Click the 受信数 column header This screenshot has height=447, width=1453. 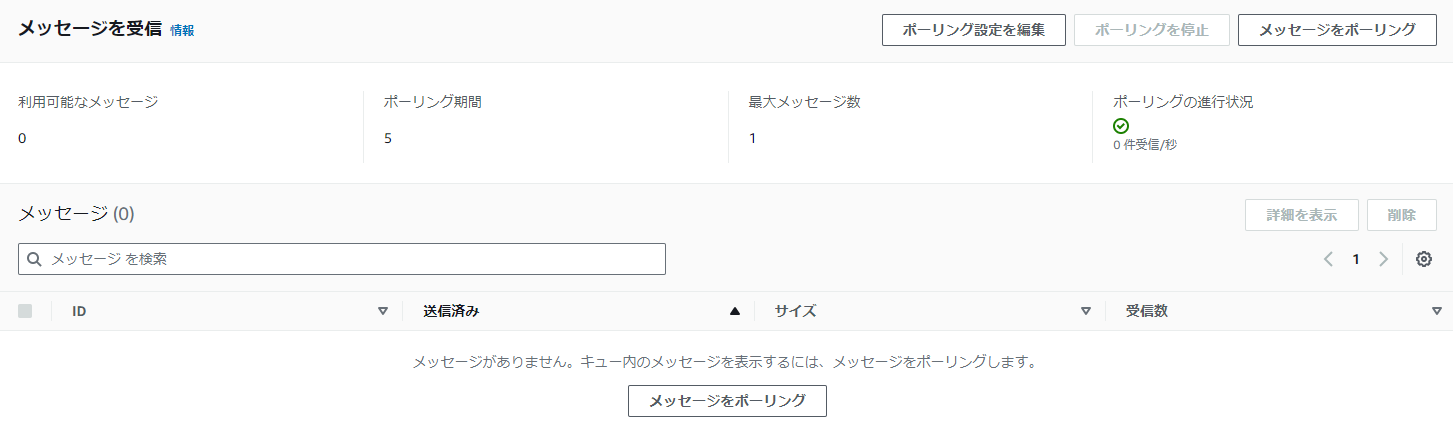(1147, 311)
